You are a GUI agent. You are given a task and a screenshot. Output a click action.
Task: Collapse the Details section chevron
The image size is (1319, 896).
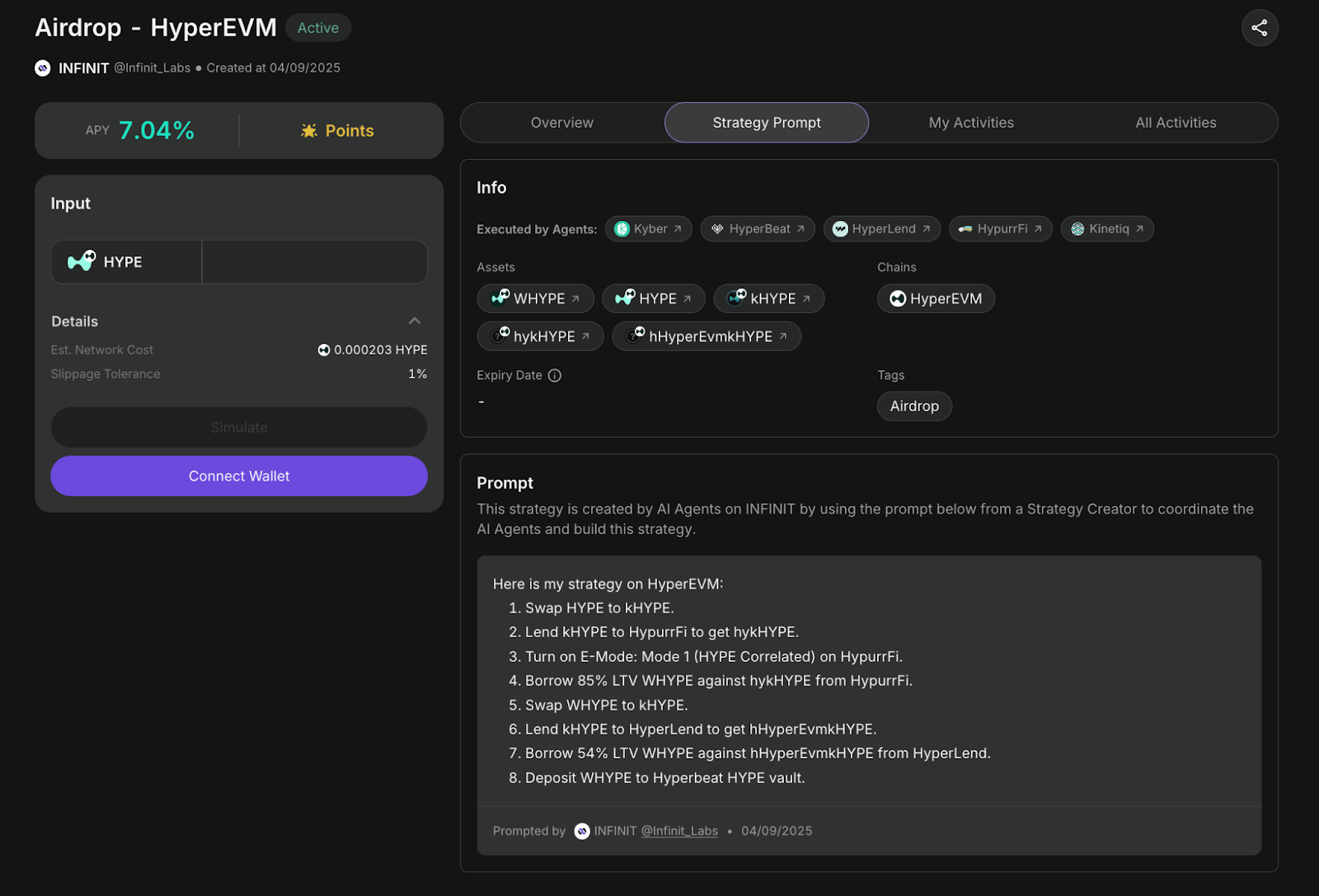415,321
